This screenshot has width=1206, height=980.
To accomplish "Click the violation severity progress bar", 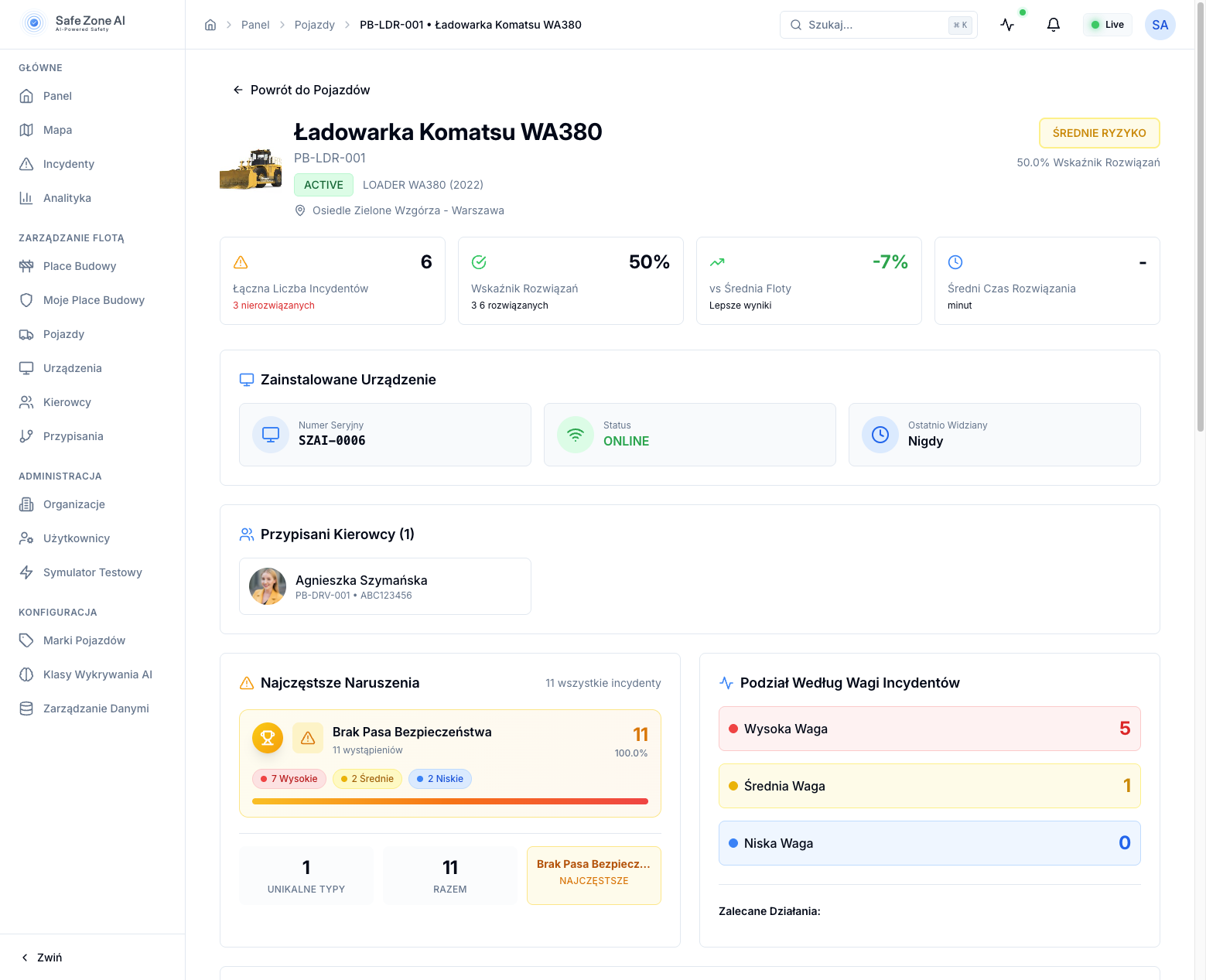I will click(x=449, y=801).
